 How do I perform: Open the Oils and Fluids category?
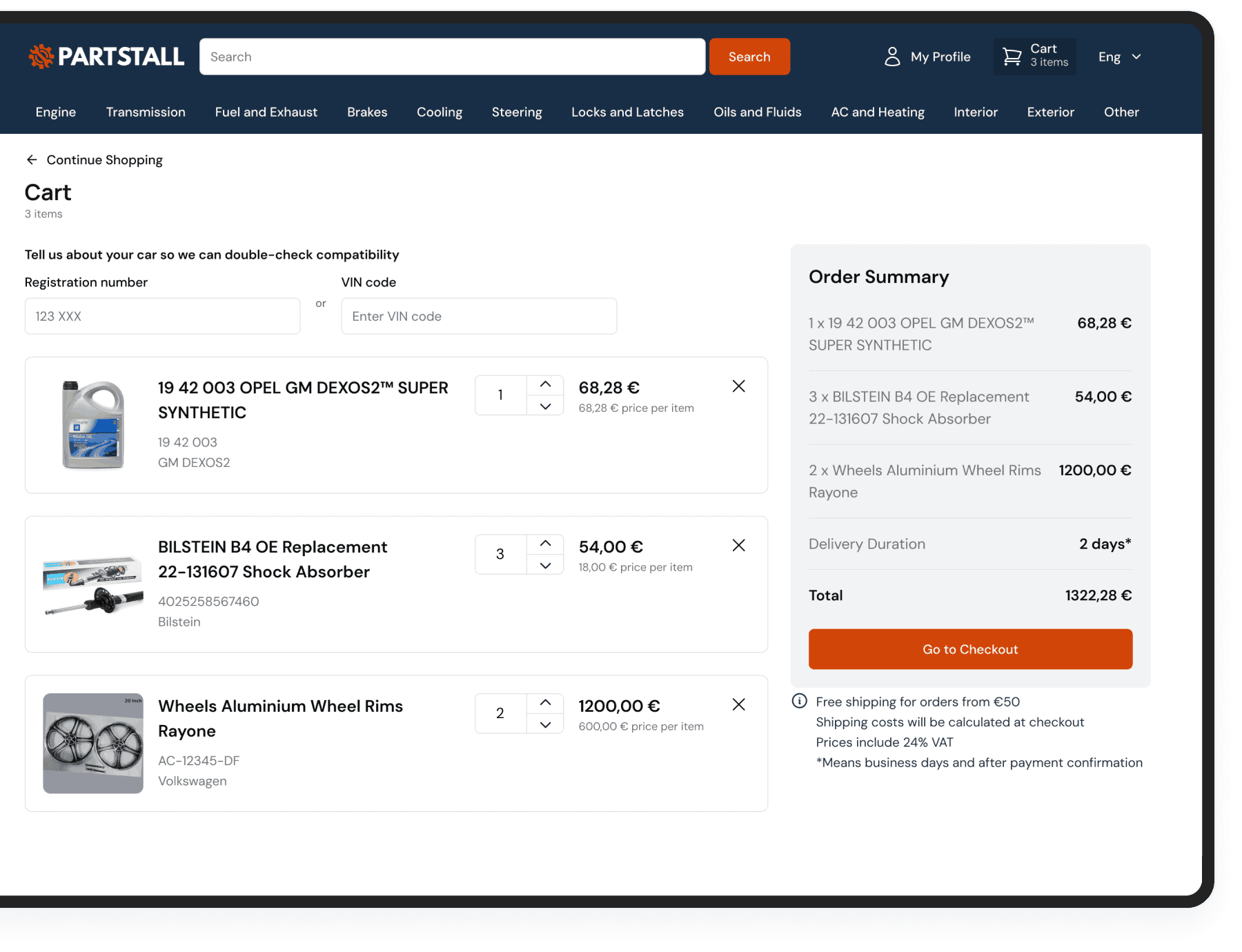[x=758, y=112]
